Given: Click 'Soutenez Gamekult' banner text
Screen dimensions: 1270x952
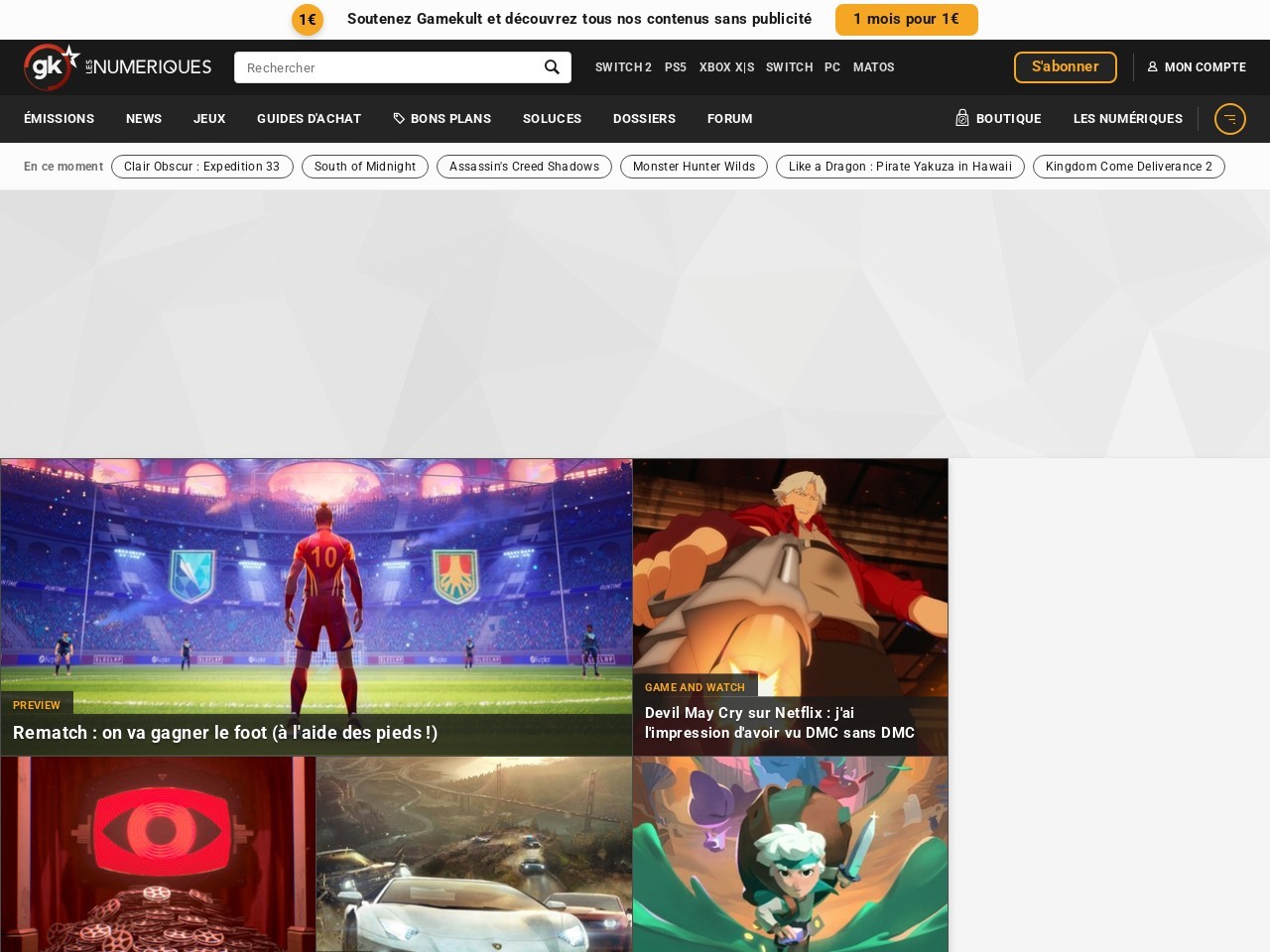Looking at the screenshot, I should click(579, 19).
